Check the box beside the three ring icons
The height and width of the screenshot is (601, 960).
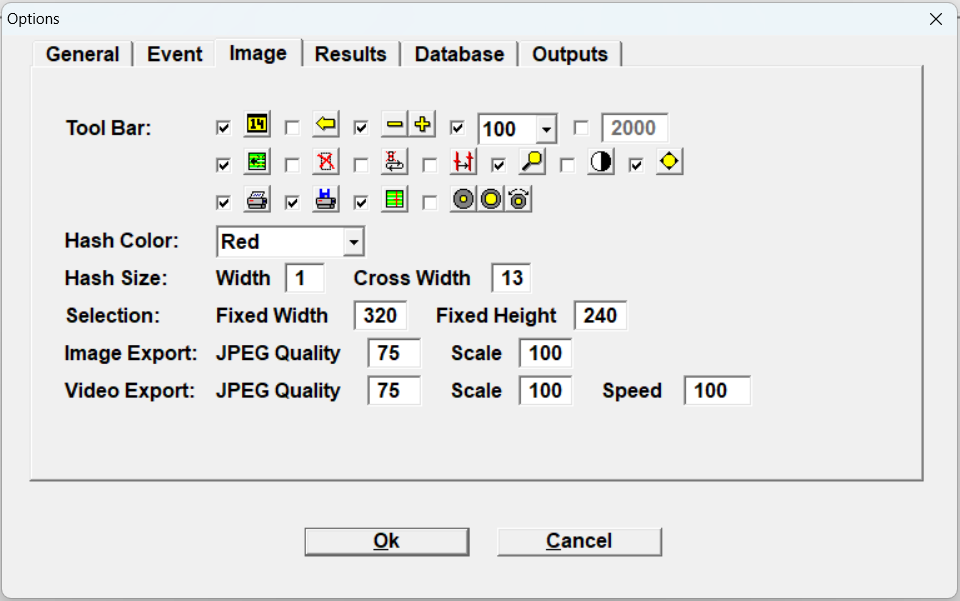point(430,203)
